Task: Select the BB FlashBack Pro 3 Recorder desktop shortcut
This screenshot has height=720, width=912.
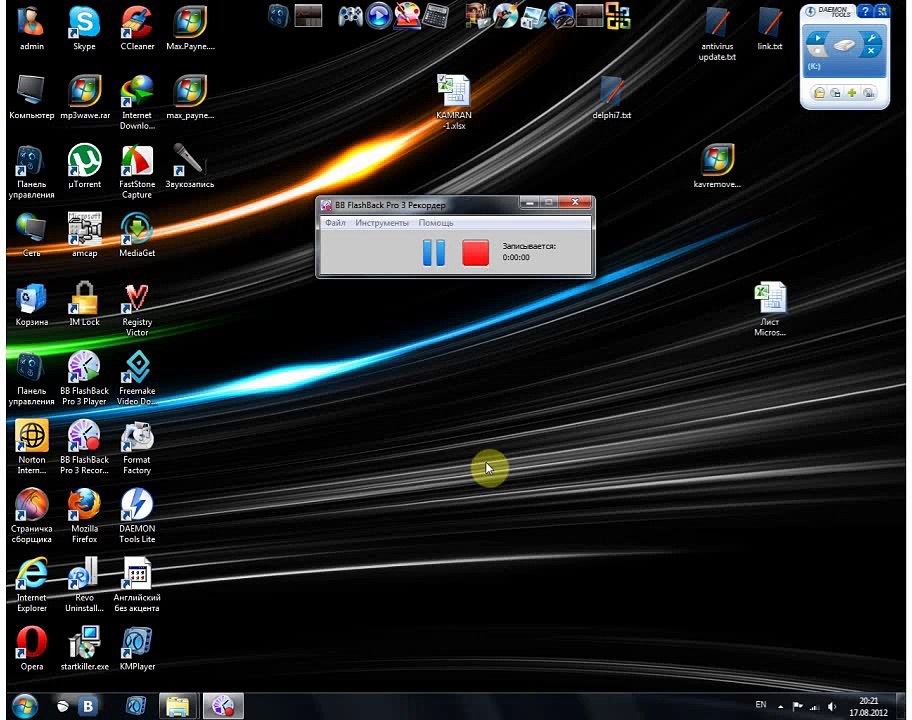Action: (84, 447)
